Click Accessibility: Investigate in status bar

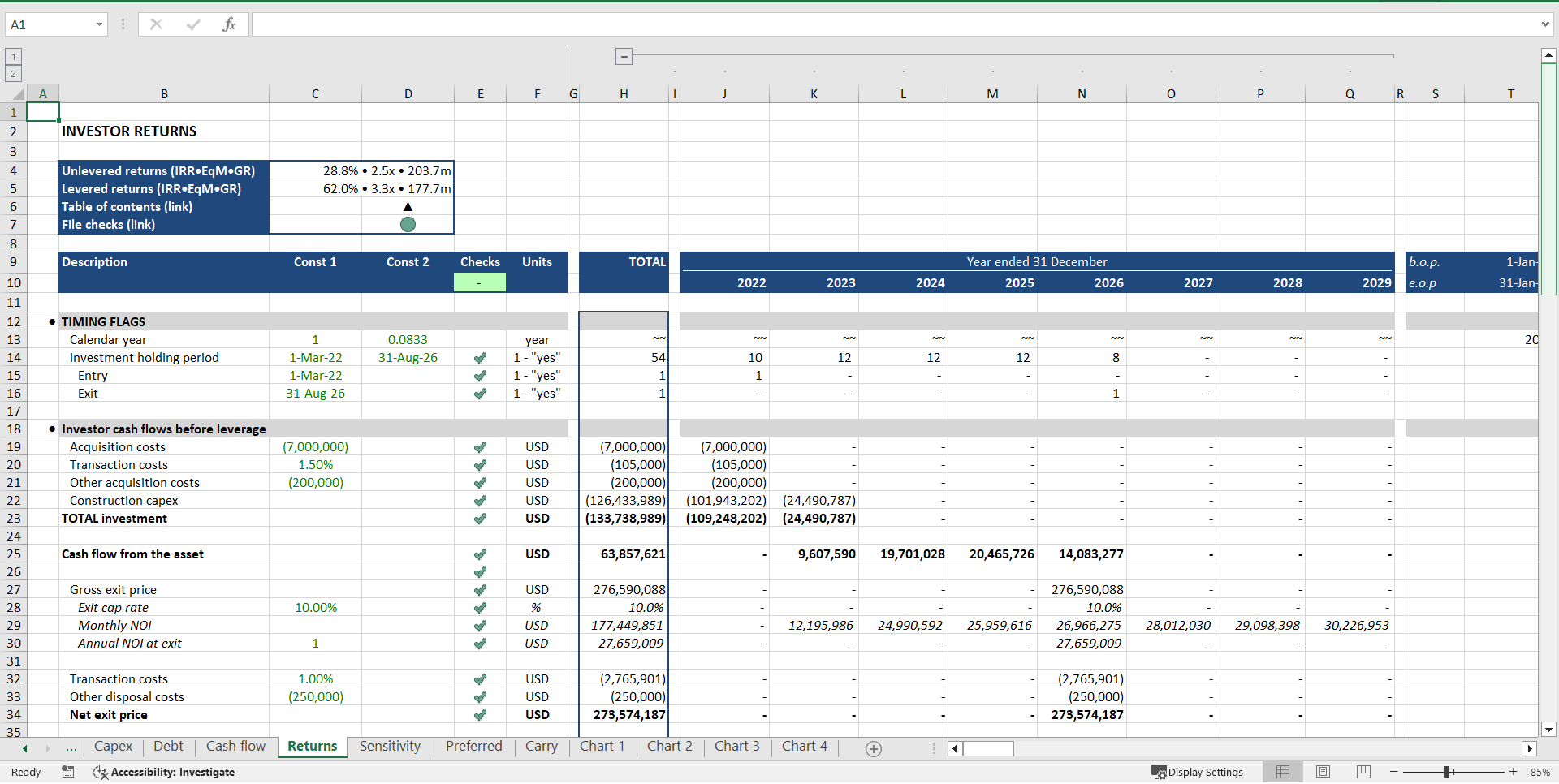coord(164,772)
